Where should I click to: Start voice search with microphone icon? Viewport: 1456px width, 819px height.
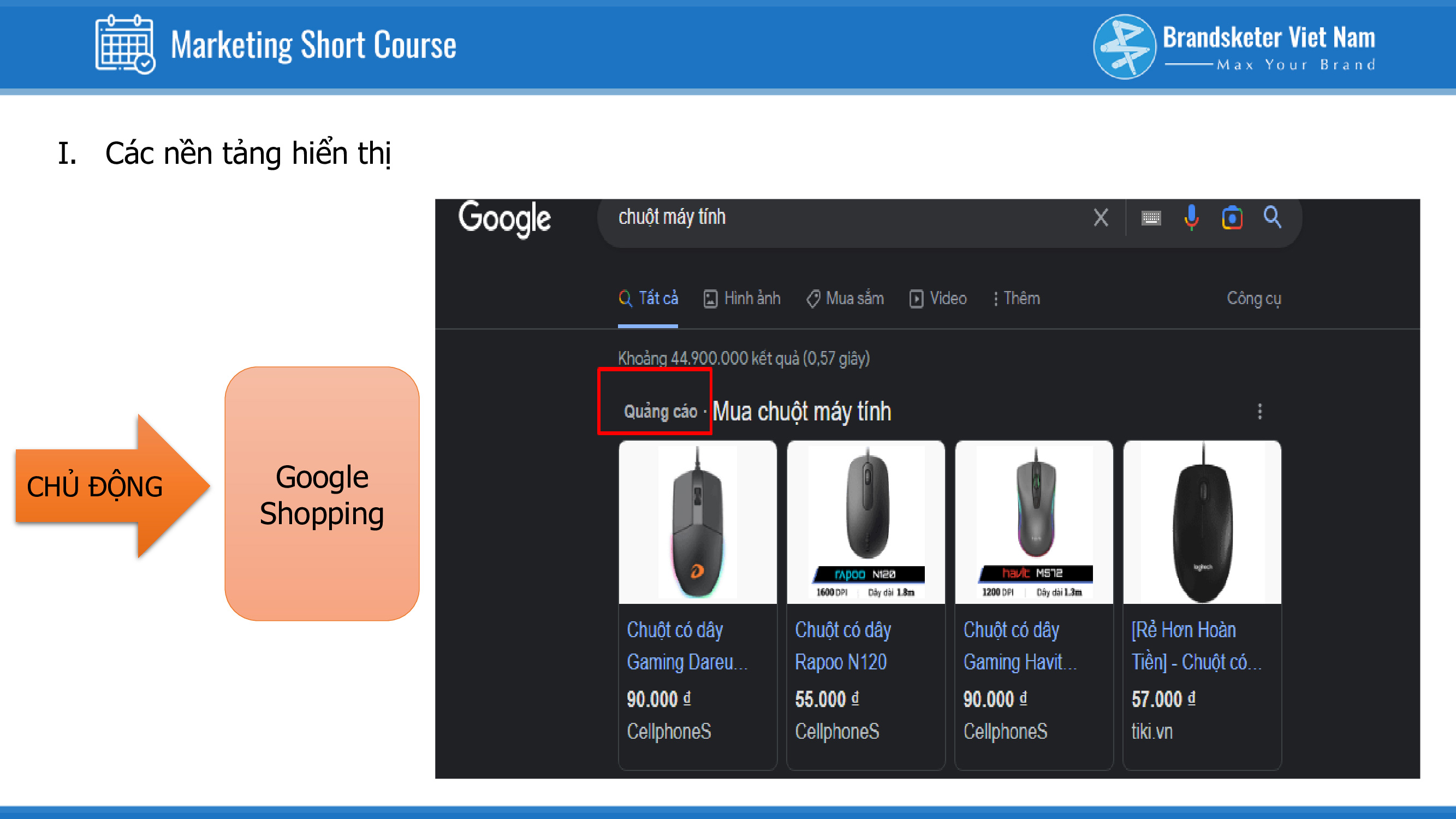click(x=1191, y=218)
